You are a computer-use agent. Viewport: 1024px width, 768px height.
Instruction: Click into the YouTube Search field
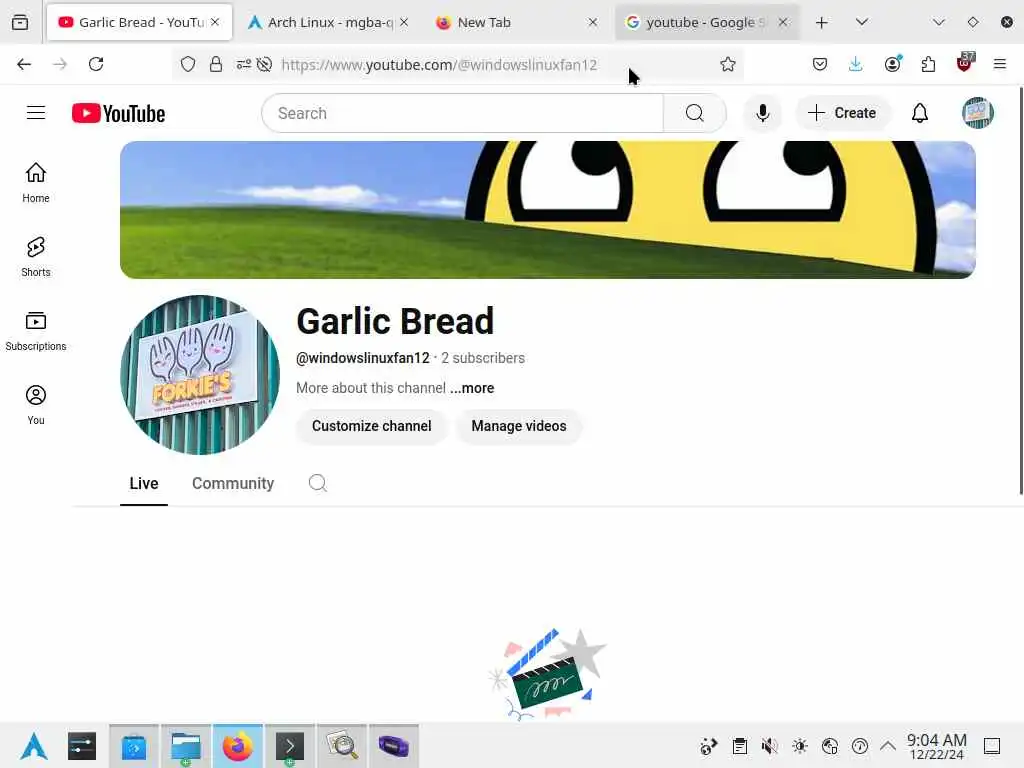point(462,113)
